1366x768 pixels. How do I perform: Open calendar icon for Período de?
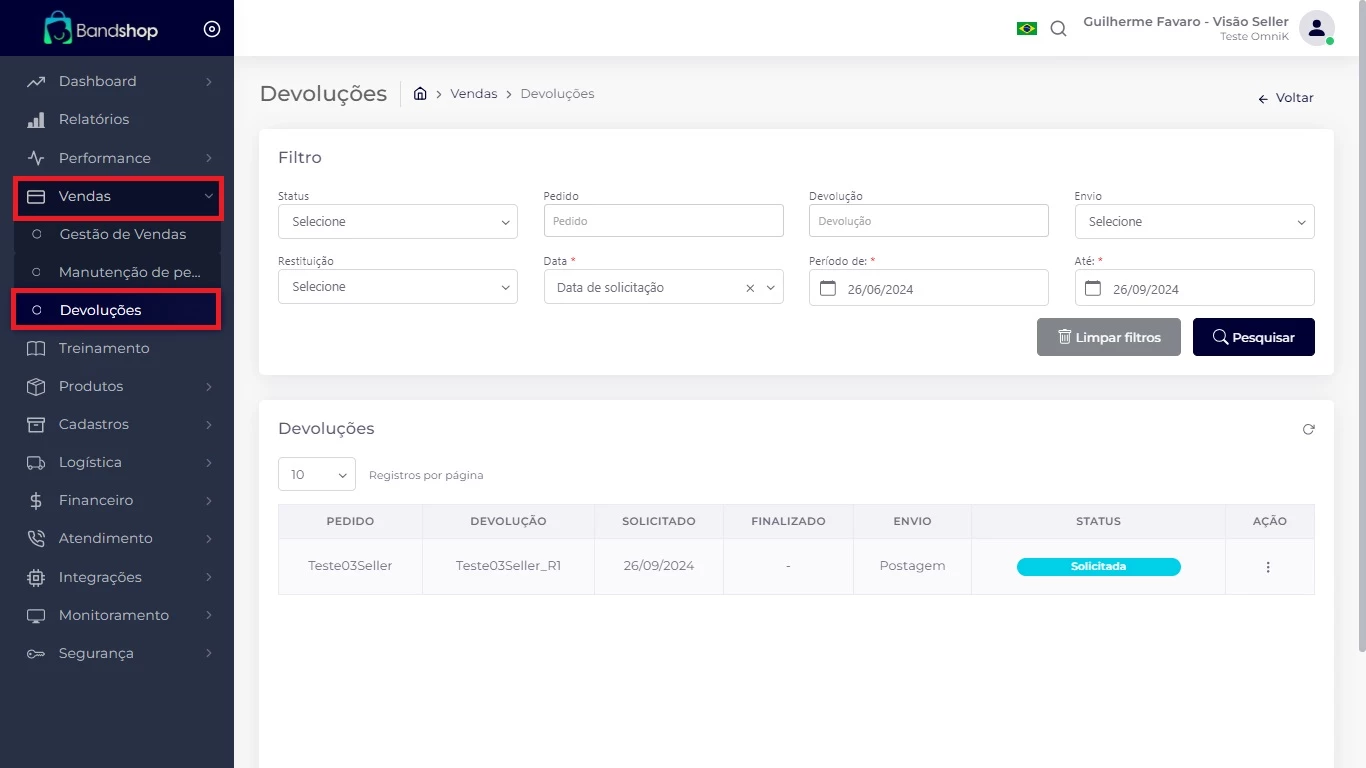coord(827,288)
